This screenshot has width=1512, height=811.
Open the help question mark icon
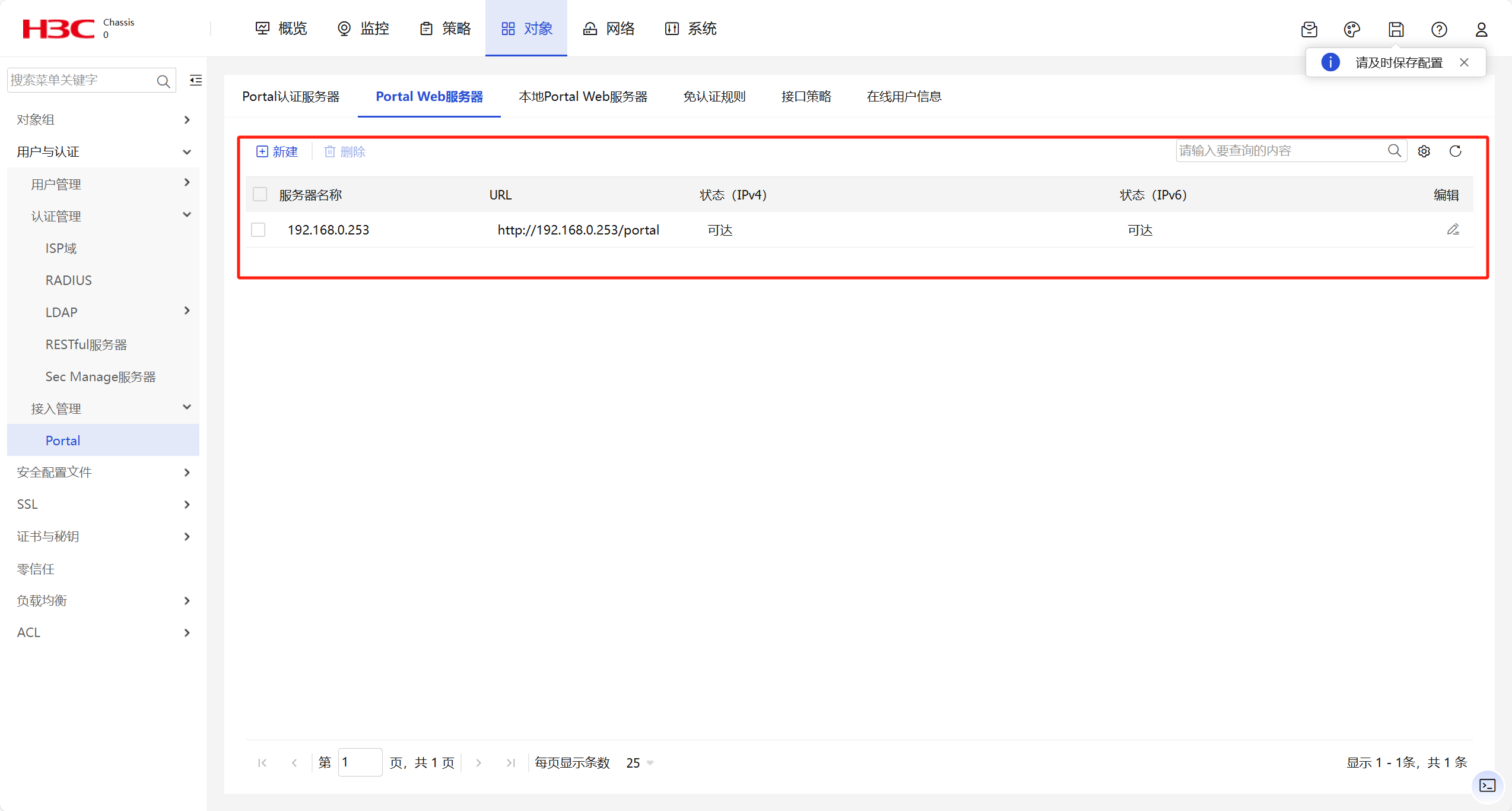tap(1439, 29)
